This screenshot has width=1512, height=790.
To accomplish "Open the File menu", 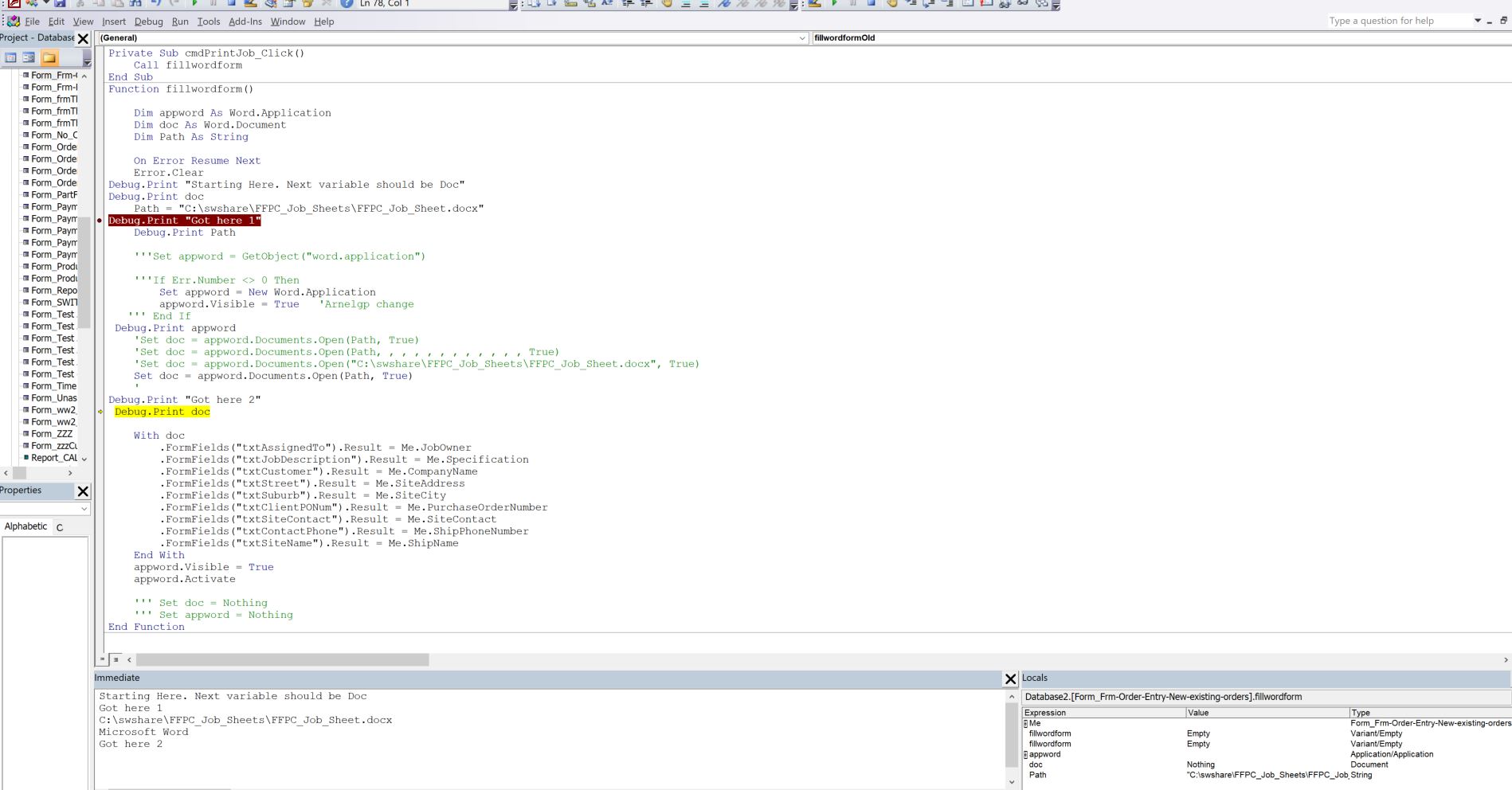I will point(32,22).
